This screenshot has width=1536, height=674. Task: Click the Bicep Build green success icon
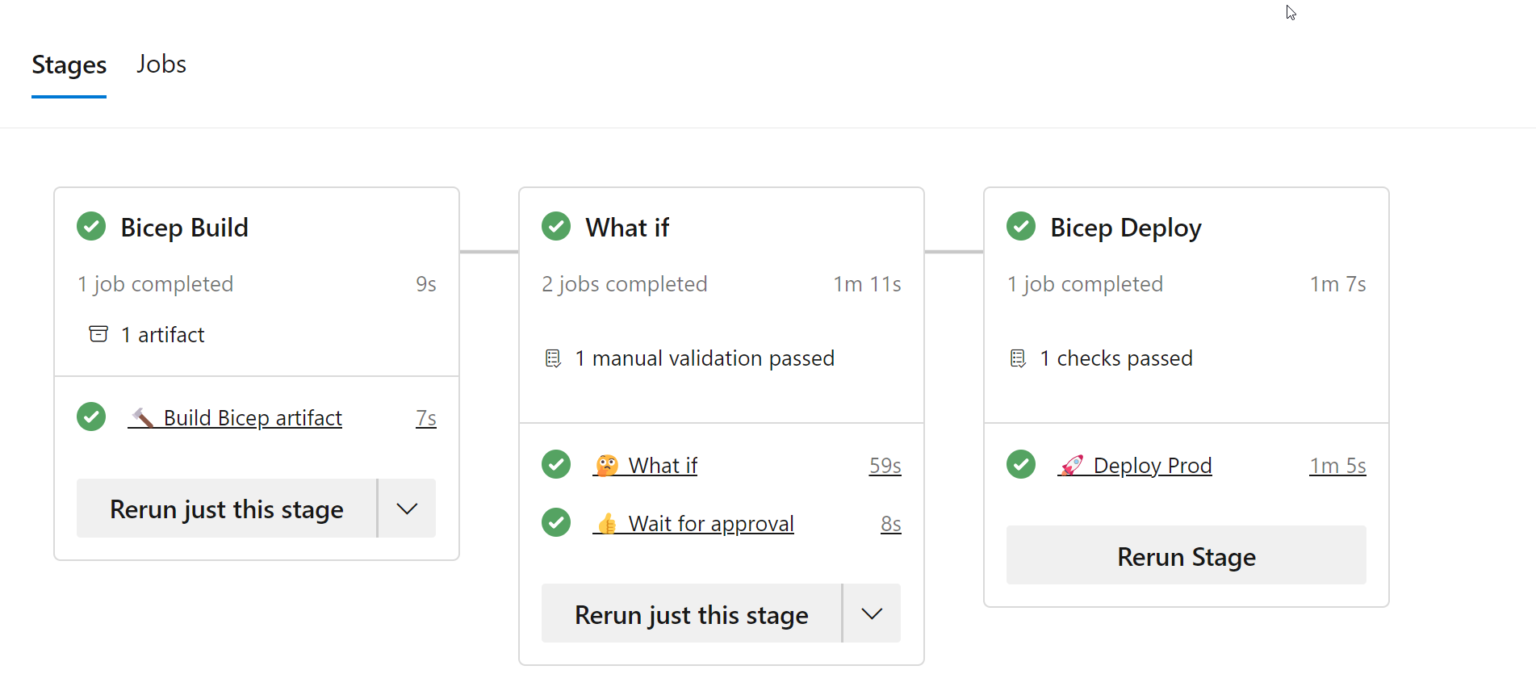91,227
